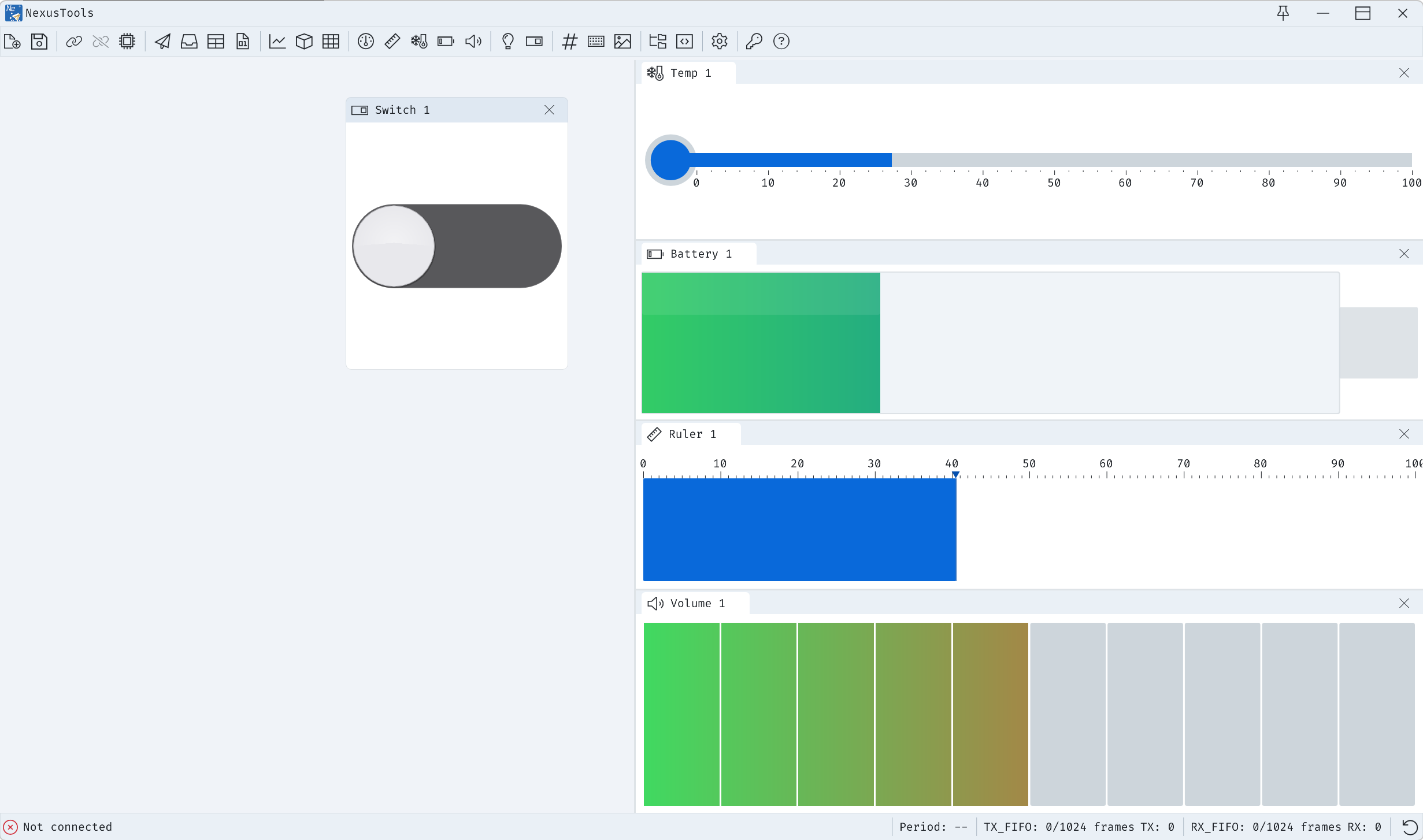Toggle the Switch 1 slider switch

pos(457,246)
